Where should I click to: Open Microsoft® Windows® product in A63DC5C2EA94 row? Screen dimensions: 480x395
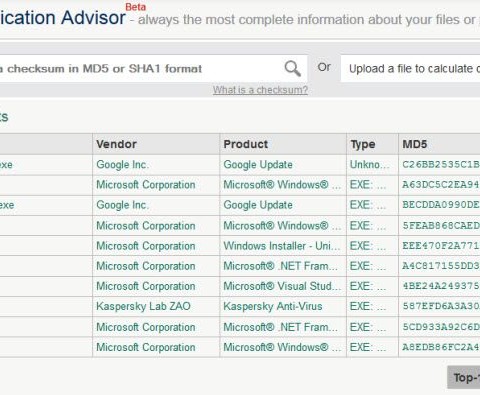click(282, 185)
